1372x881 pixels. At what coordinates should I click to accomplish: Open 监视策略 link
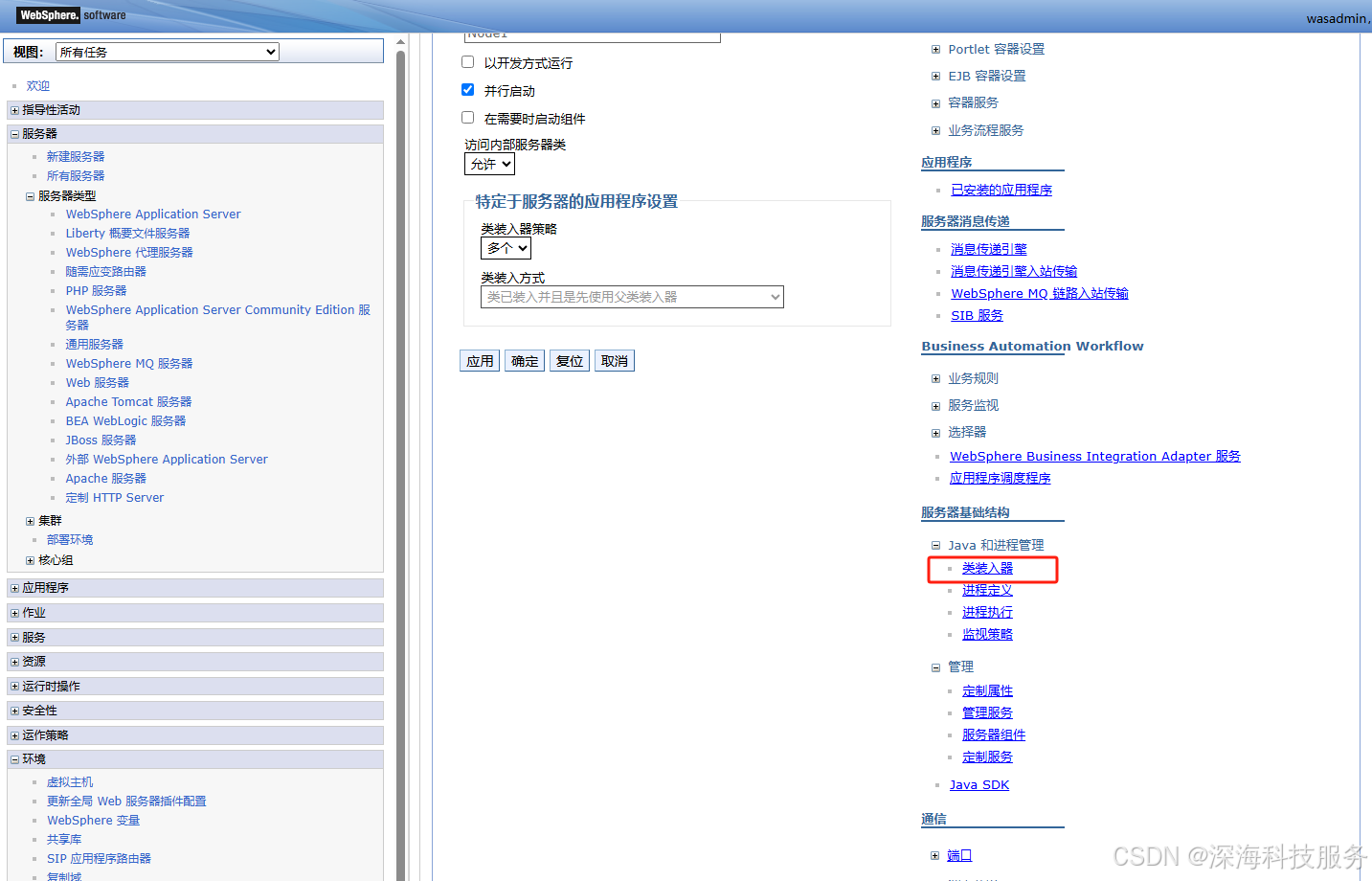tap(987, 635)
